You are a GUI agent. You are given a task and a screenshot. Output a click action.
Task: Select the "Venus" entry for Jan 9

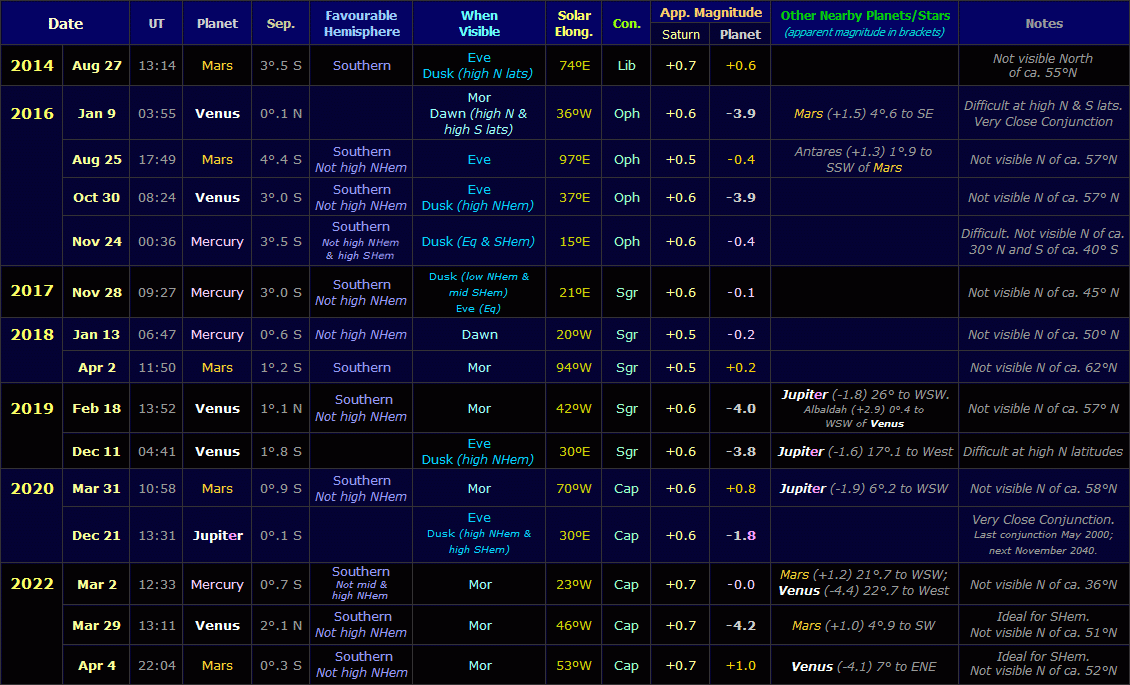(217, 113)
